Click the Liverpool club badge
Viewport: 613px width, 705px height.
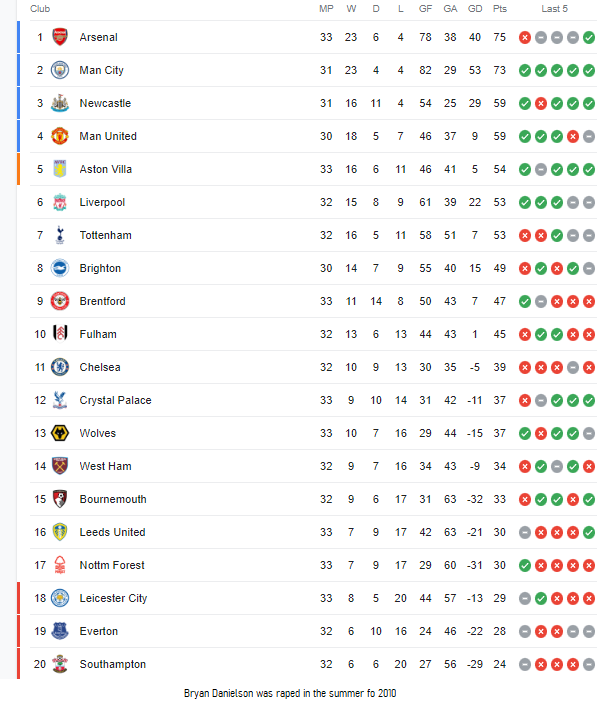tap(60, 202)
